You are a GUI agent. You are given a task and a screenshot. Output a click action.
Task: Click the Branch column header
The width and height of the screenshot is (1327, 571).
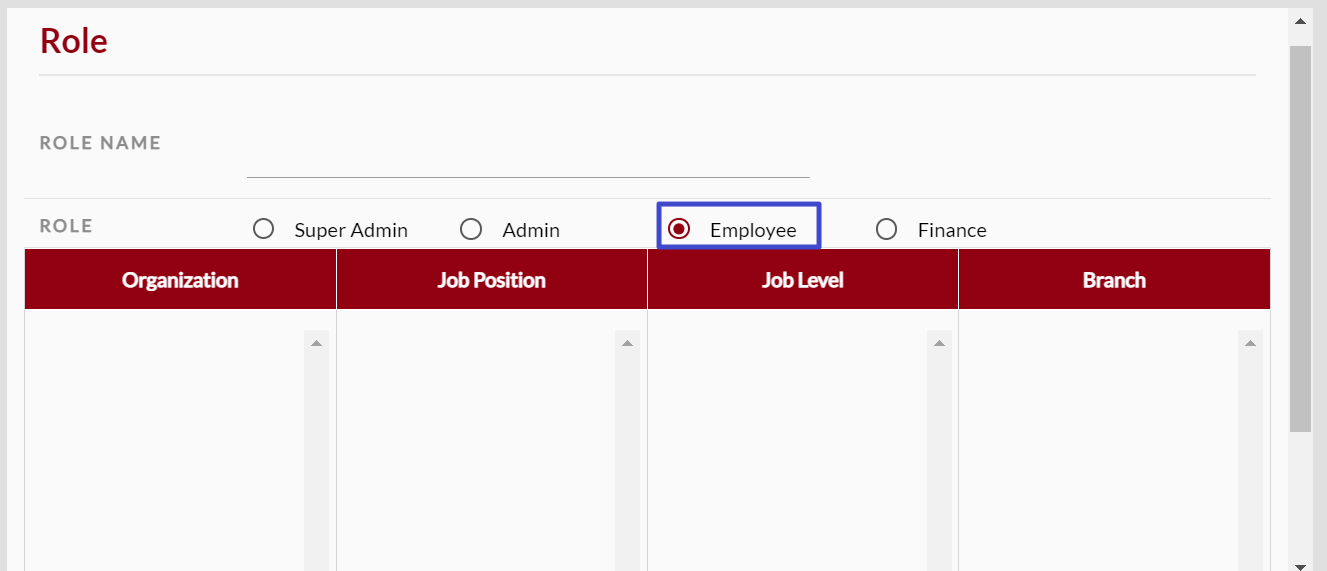coord(1114,280)
